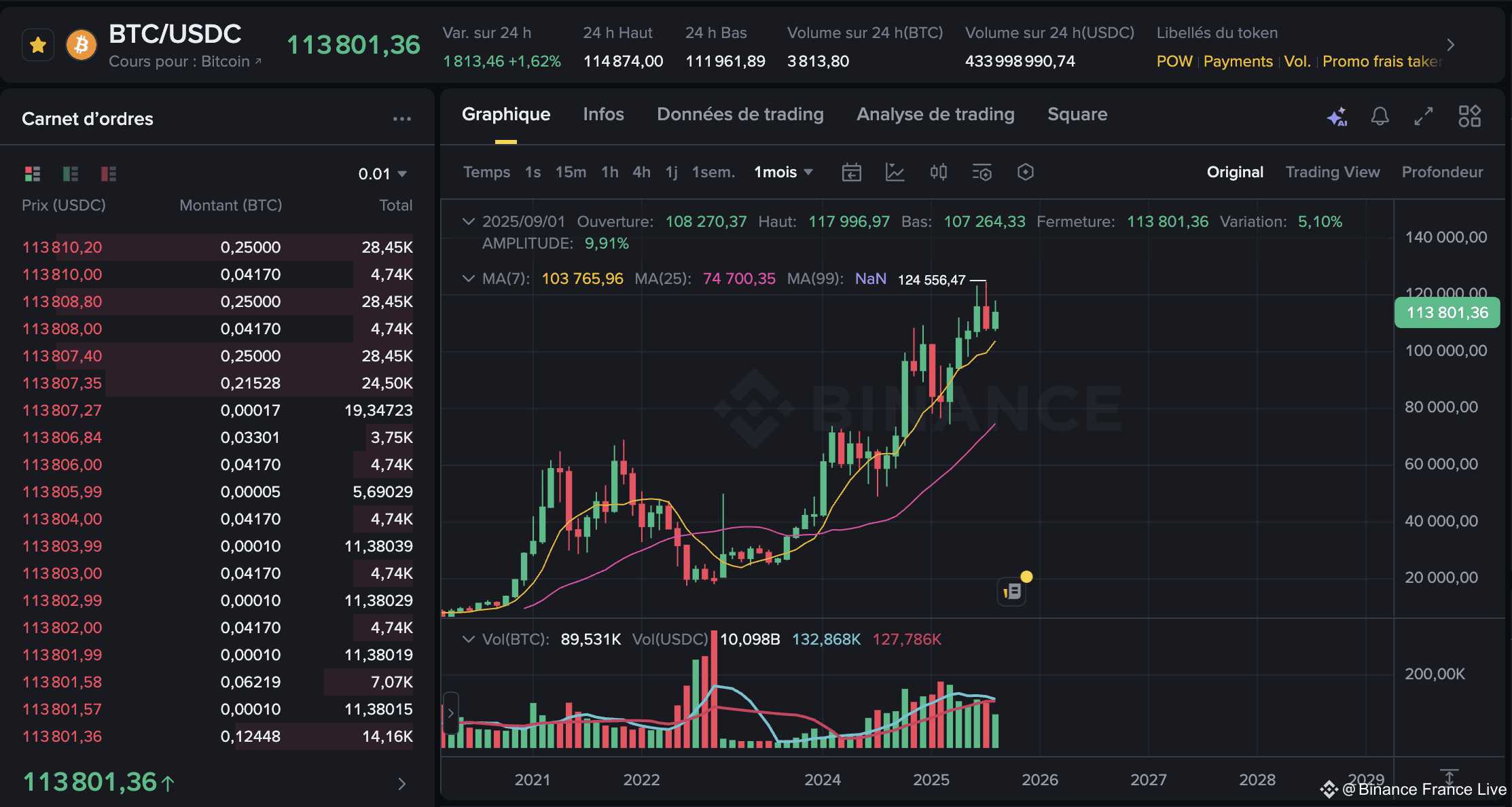Open Payments token label link

[x=1238, y=61]
